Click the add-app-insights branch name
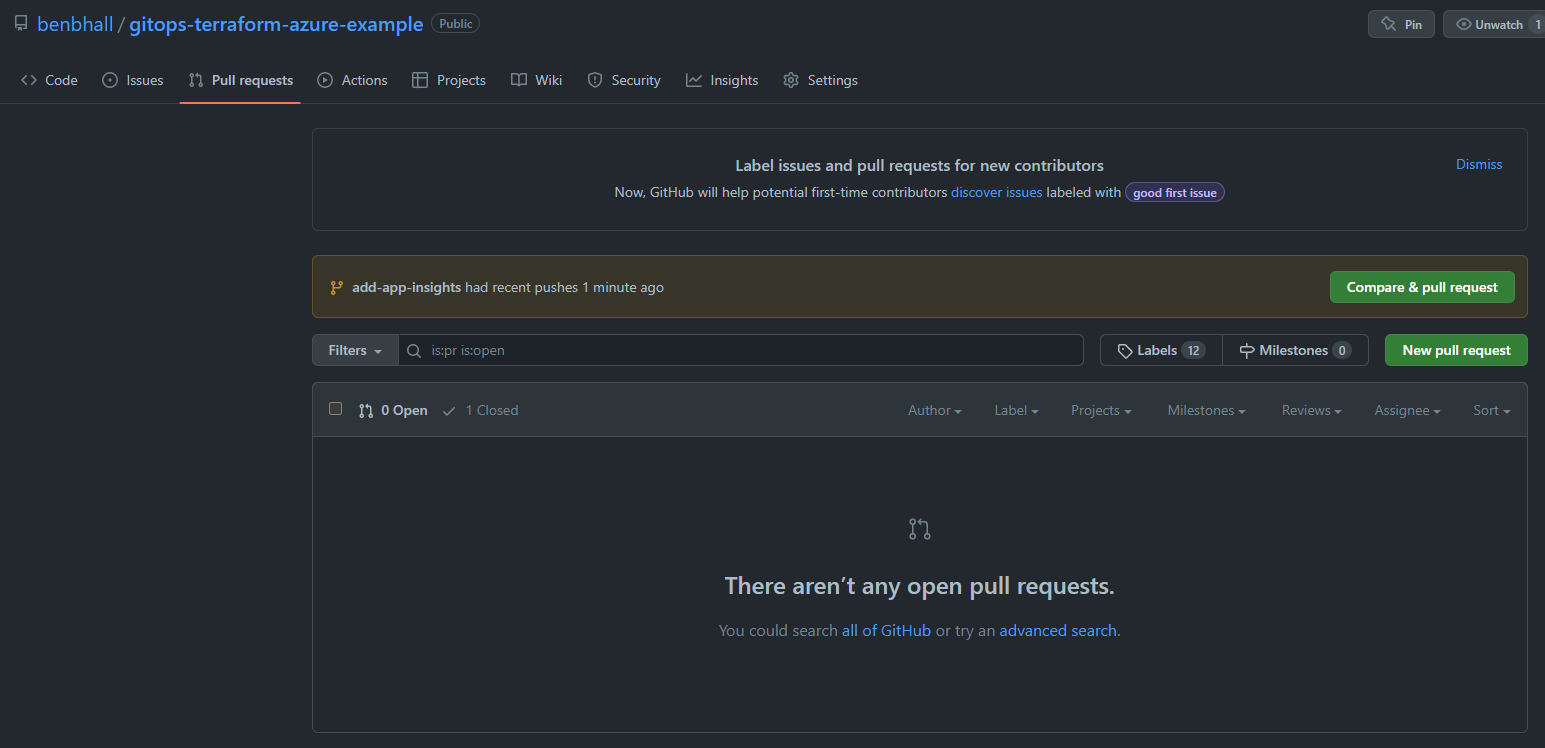The image size is (1545, 748). click(x=406, y=287)
